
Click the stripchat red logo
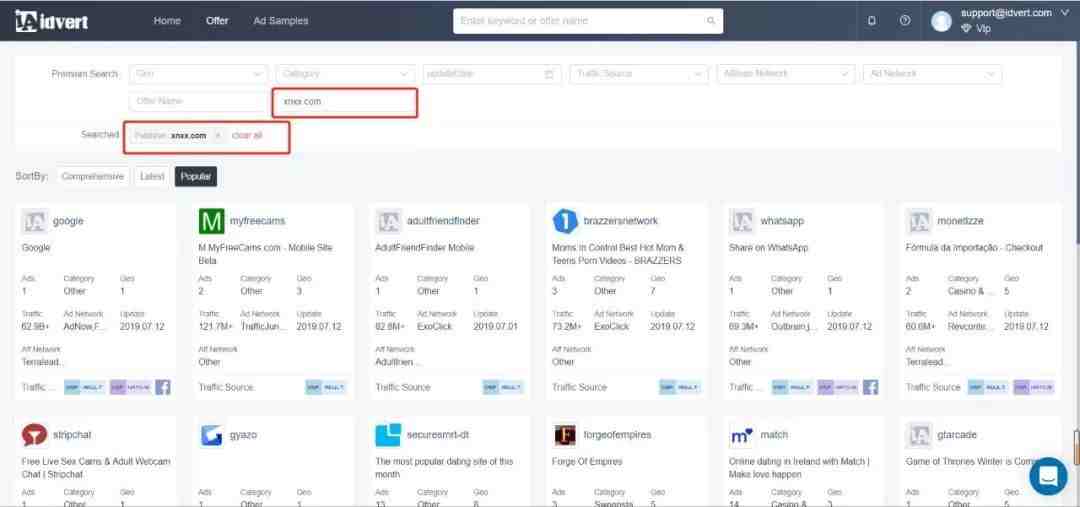pyautogui.click(x=34, y=435)
